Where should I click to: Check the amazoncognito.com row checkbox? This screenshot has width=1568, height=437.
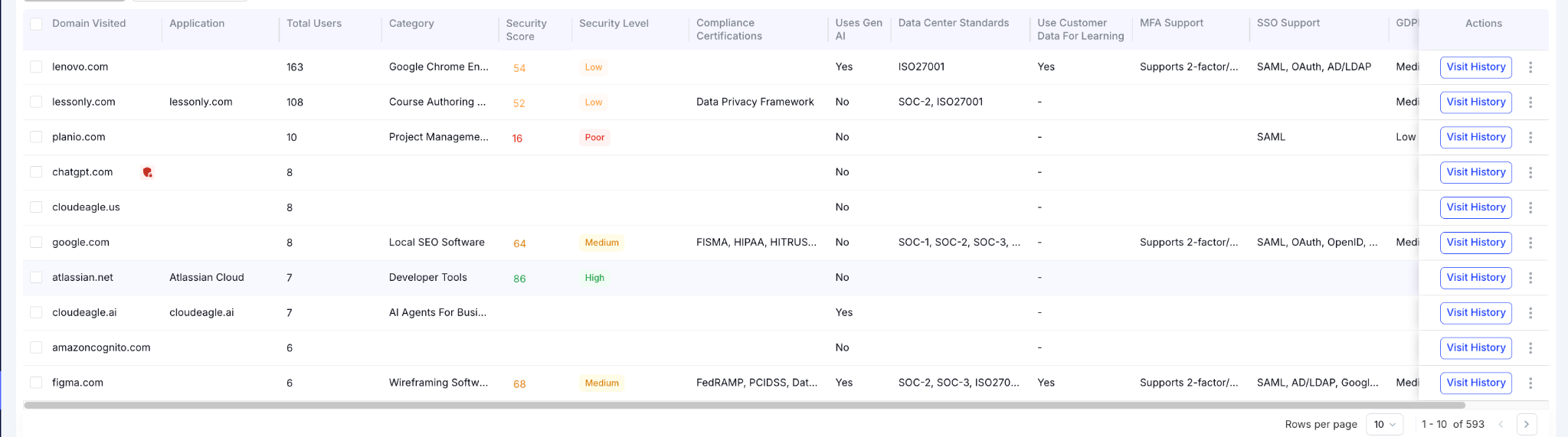(36, 347)
